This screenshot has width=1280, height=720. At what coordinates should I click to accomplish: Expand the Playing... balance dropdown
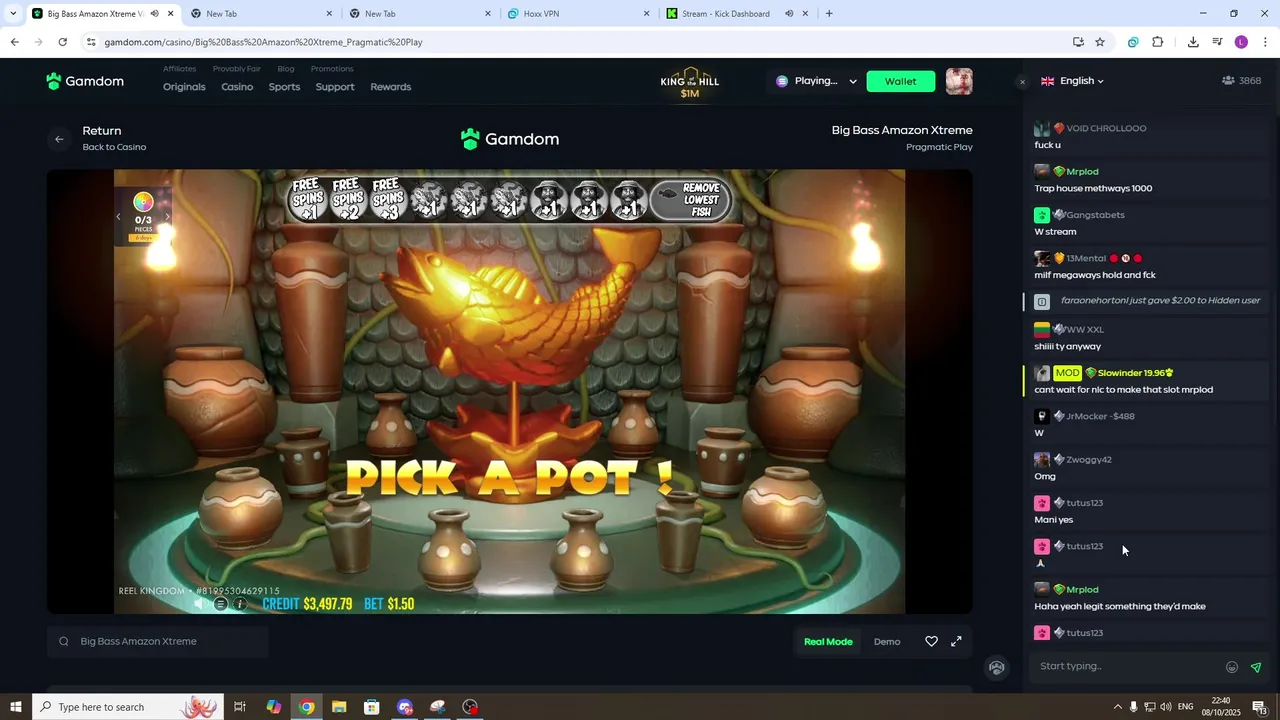(853, 82)
